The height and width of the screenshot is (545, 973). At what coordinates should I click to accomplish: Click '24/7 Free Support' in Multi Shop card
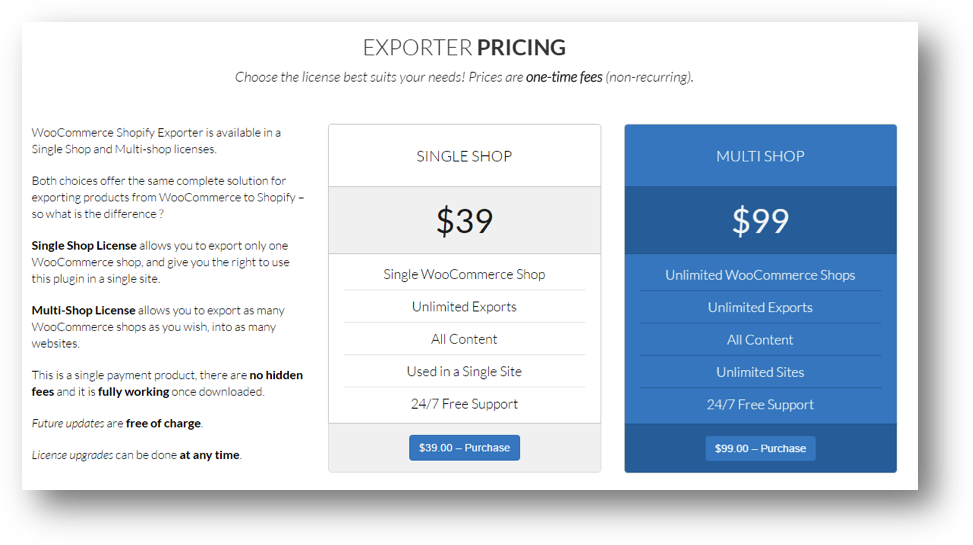point(760,405)
